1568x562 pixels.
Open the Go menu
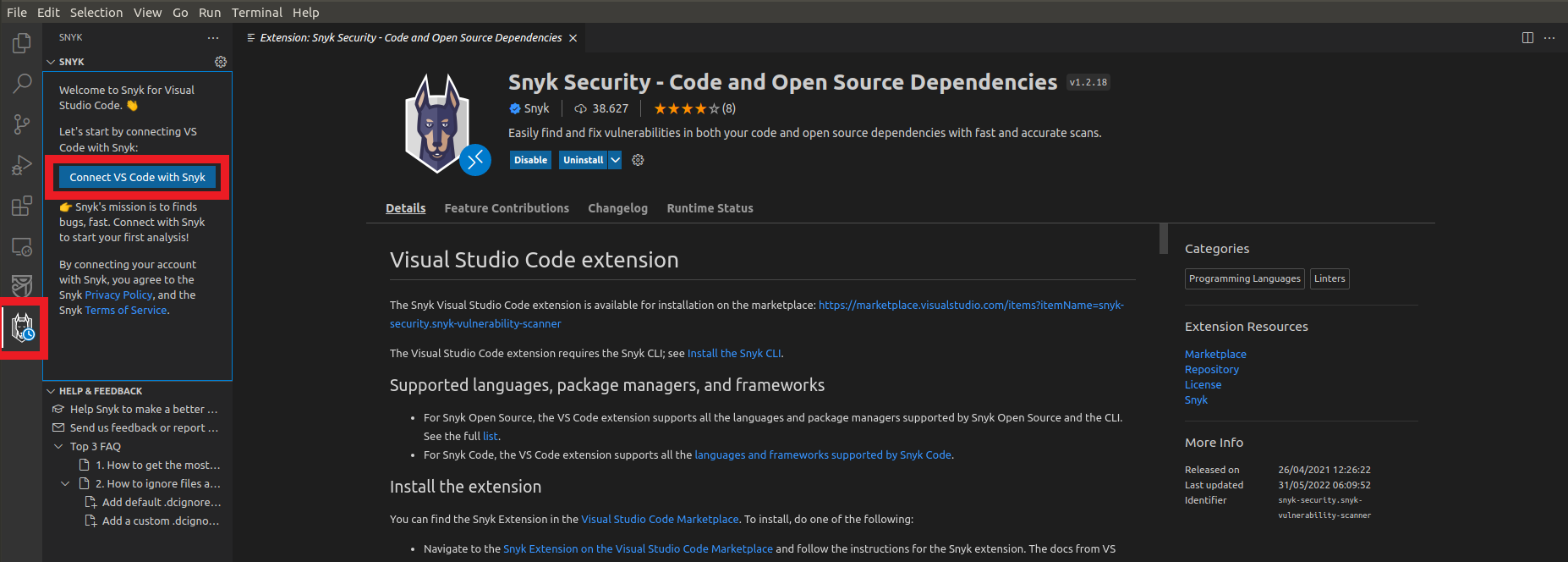click(x=180, y=12)
